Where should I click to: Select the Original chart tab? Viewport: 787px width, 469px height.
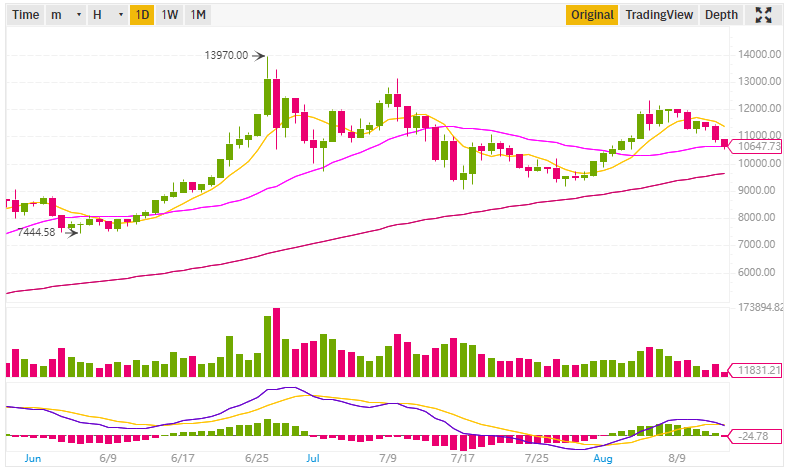pyautogui.click(x=592, y=15)
